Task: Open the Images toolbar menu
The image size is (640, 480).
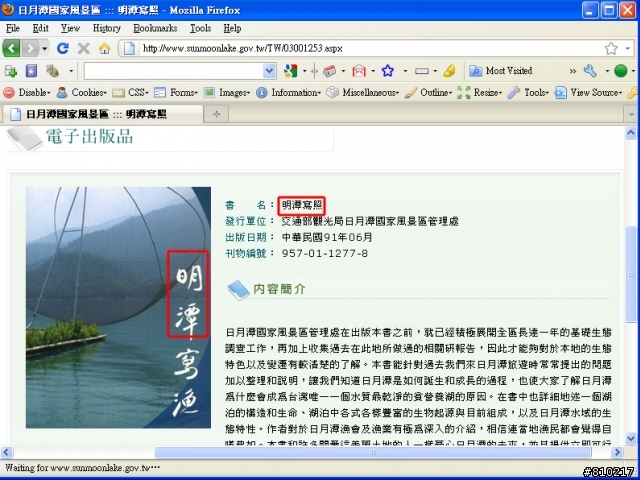Action: click(227, 93)
